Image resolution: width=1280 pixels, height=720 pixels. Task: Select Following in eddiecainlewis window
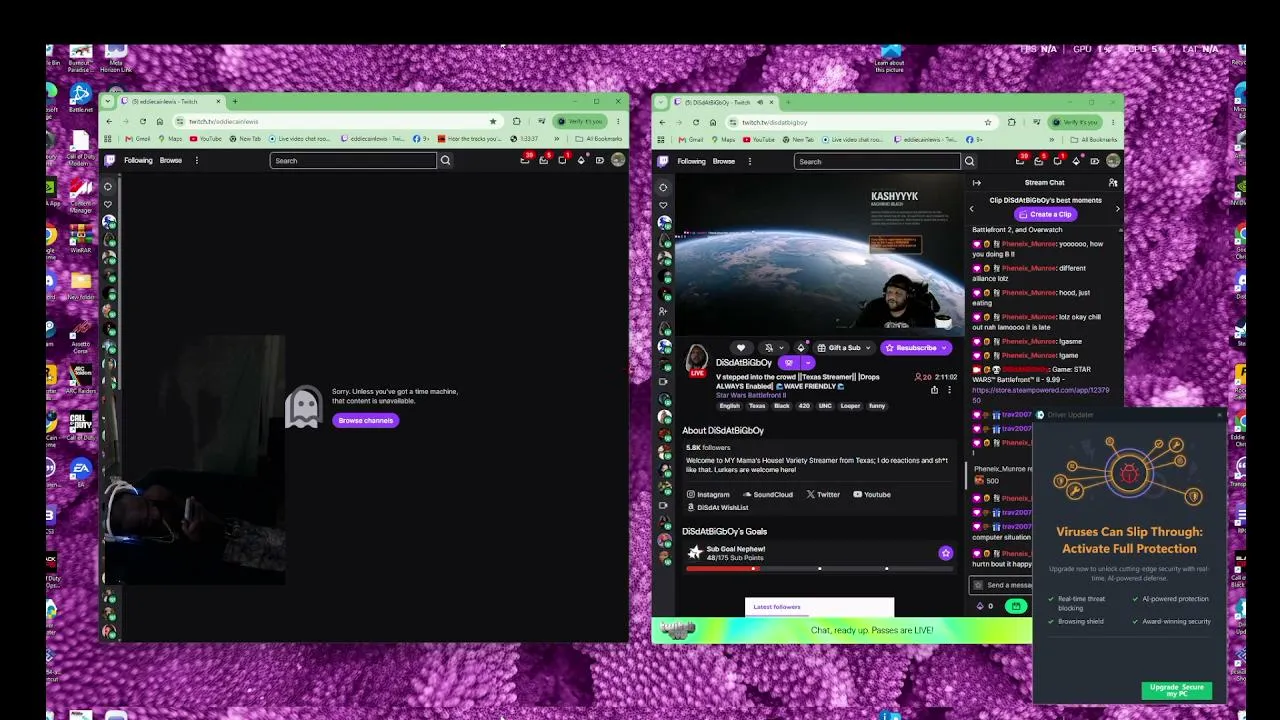coord(138,160)
